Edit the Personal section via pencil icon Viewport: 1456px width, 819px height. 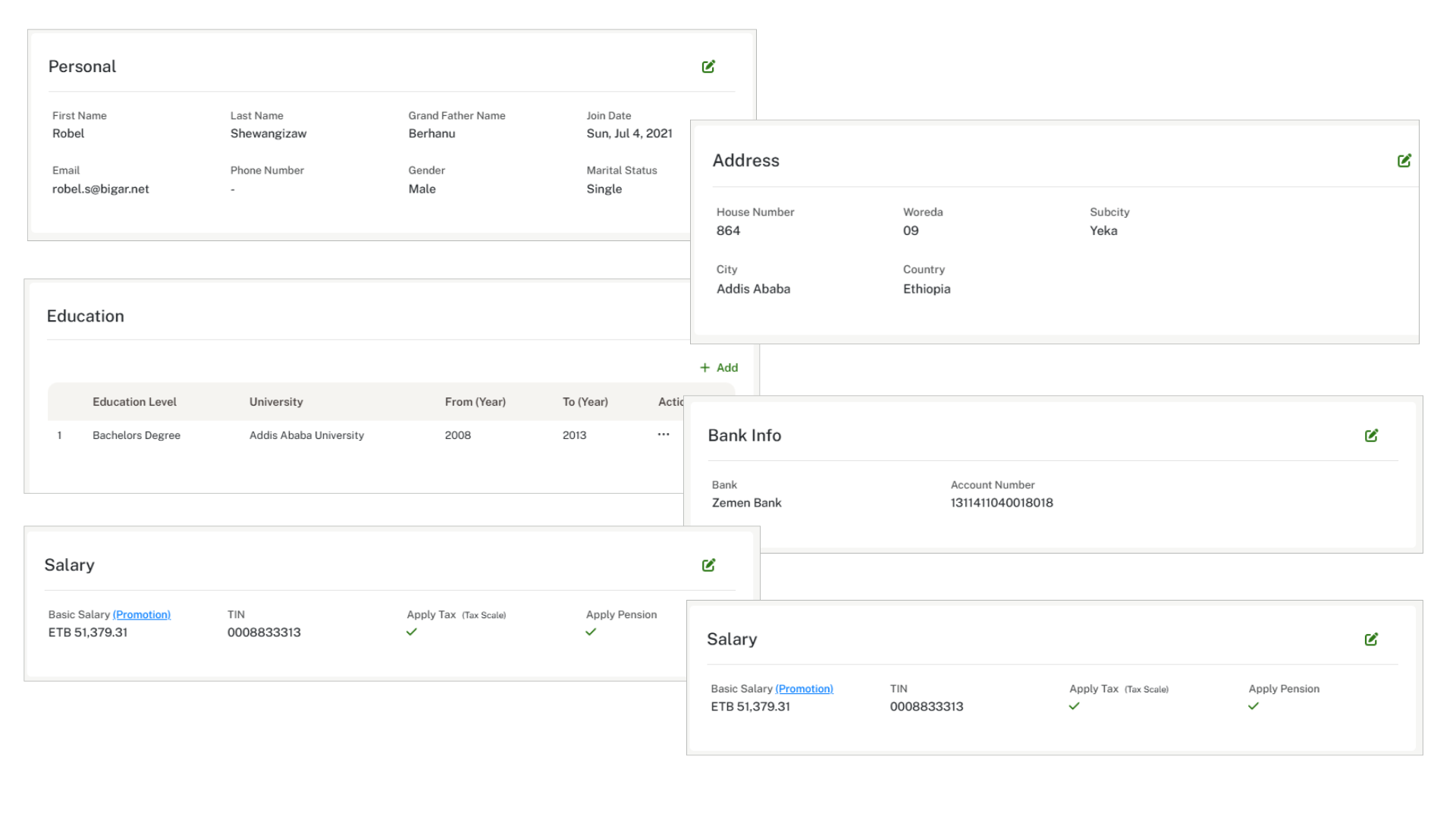[708, 67]
